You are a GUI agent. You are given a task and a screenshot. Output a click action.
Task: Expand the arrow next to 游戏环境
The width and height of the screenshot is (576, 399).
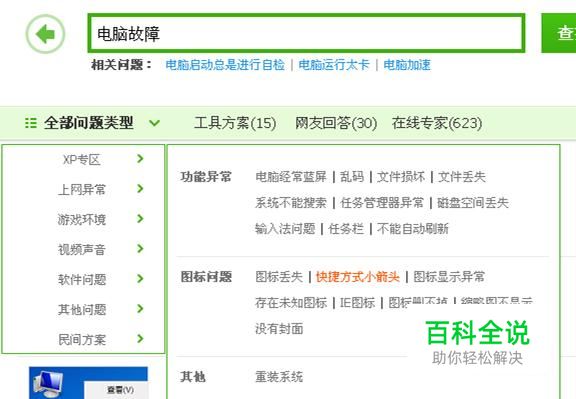click(140, 219)
